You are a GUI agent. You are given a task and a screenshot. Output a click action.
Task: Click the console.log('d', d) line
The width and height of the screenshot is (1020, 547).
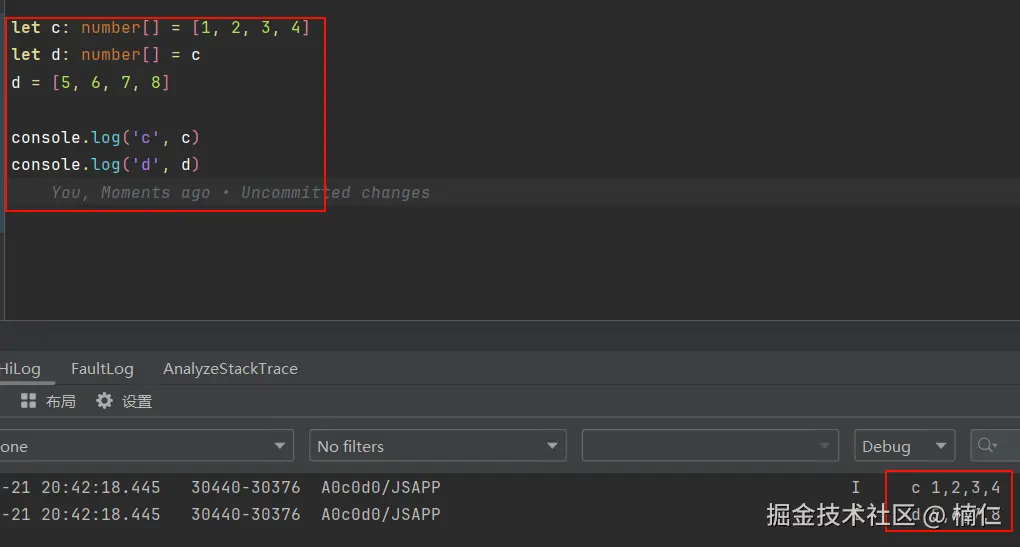105,165
